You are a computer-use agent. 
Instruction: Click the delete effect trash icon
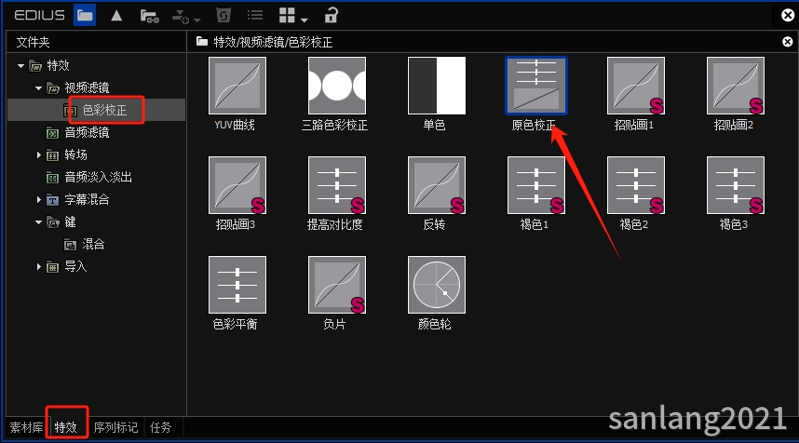[223, 16]
